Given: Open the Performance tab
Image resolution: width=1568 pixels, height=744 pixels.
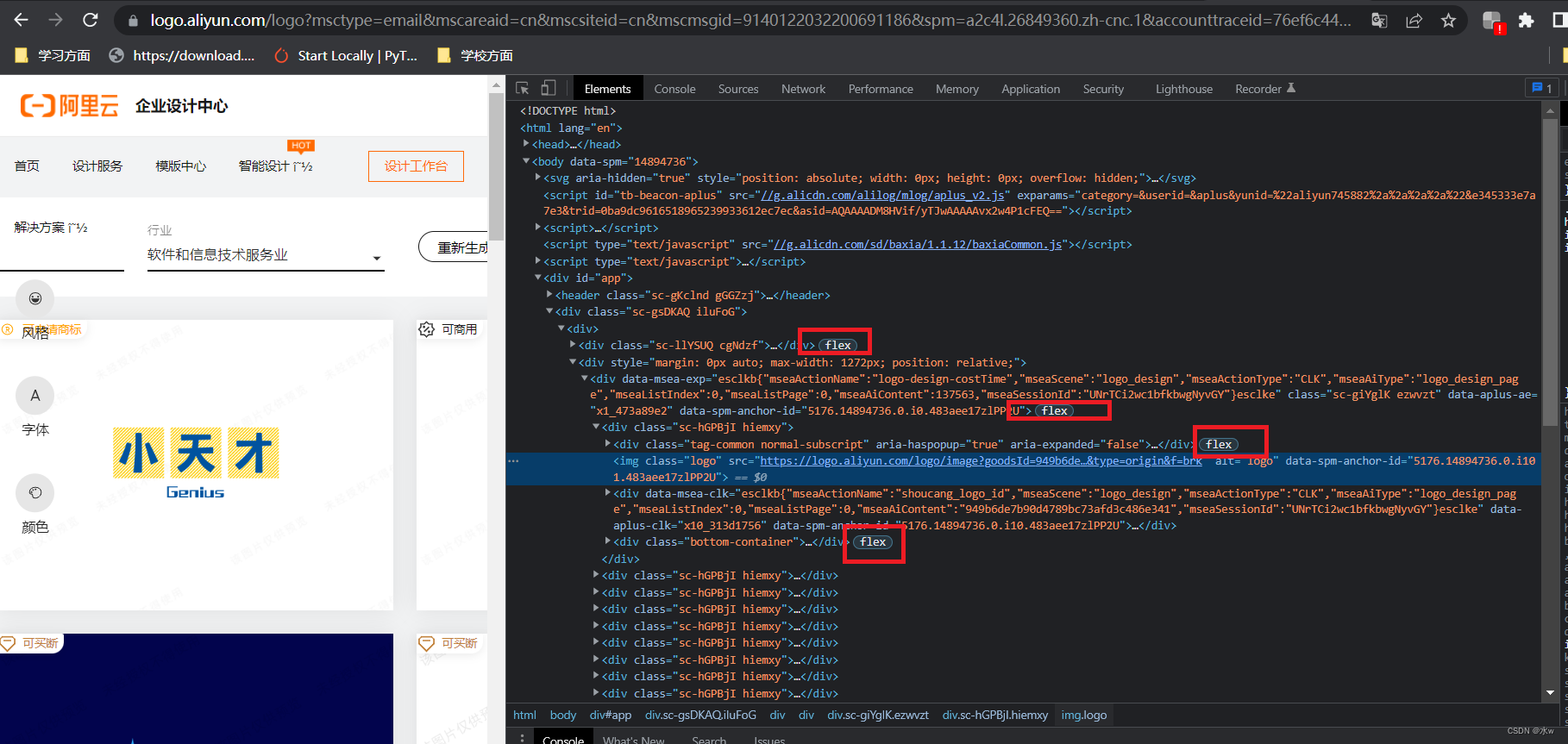Looking at the screenshot, I should [x=881, y=89].
